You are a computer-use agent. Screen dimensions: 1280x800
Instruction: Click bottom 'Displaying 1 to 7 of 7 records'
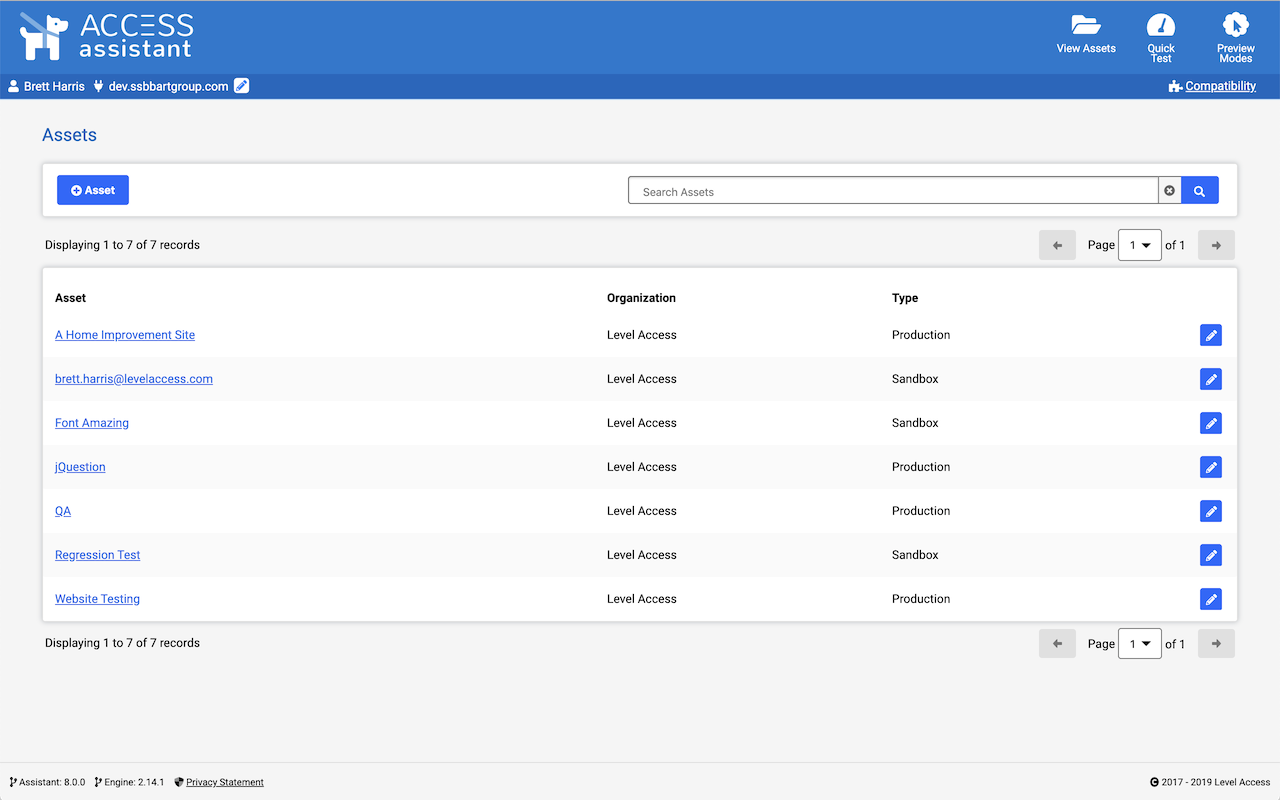coord(122,643)
